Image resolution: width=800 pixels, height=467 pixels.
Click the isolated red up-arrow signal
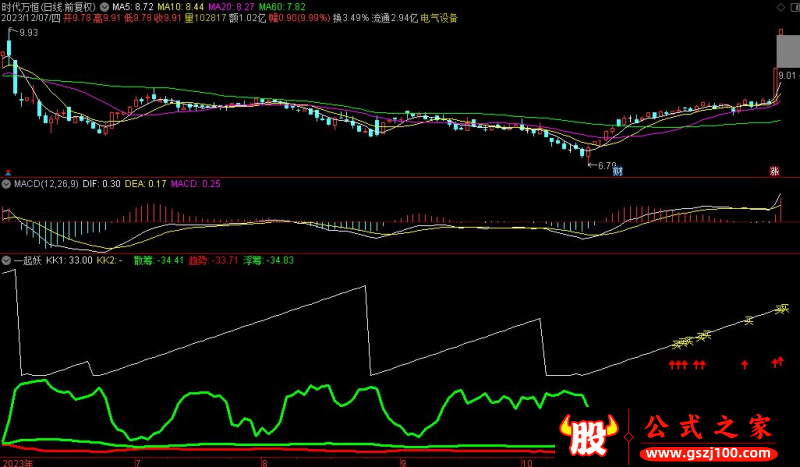pos(743,365)
